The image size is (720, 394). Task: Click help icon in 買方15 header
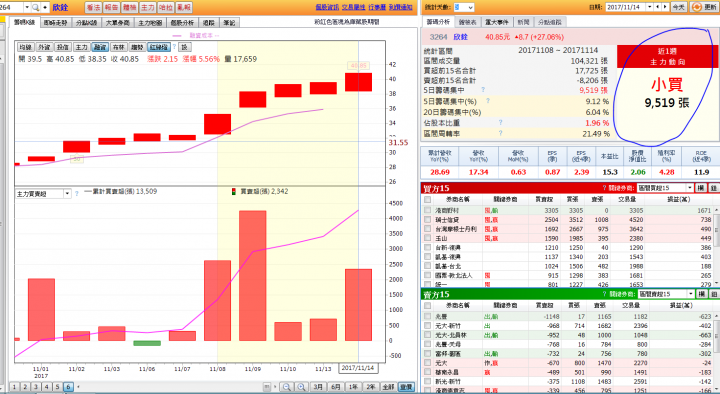pyautogui.click(x=604, y=188)
